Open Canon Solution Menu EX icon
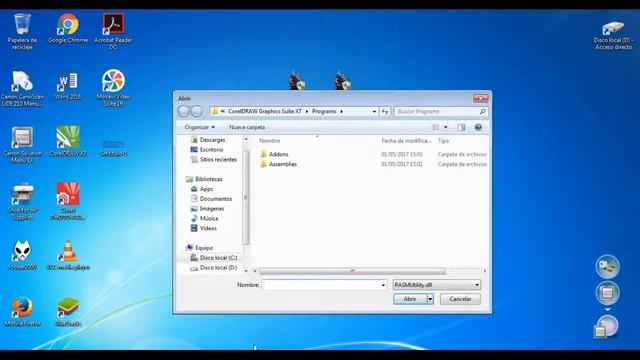This screenshot has width=640, height=360. (22, 145)
